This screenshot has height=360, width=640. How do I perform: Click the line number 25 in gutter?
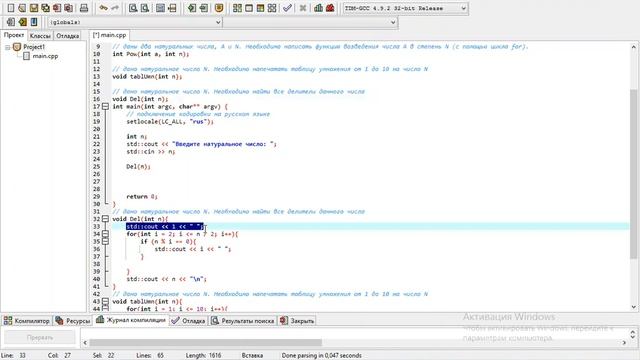[x=96, y=167]
